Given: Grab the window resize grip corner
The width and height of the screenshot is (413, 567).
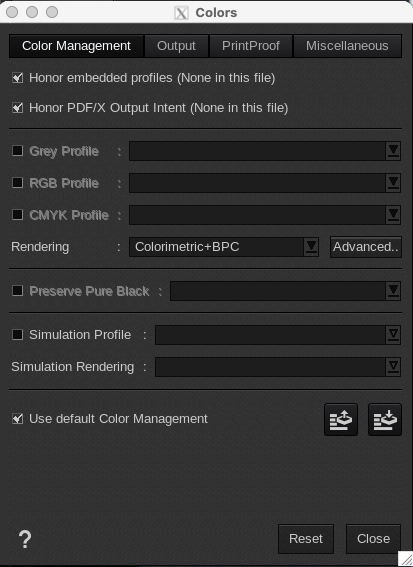Looking at the screenshot, I should coord(405,559).
